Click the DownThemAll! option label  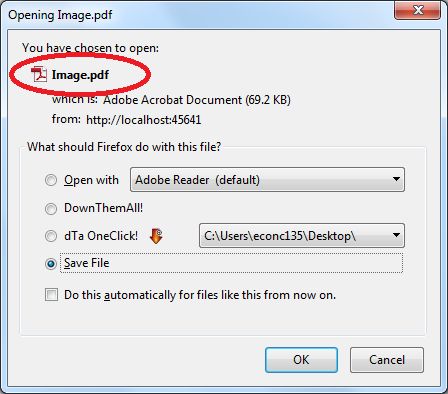[104, 208]
